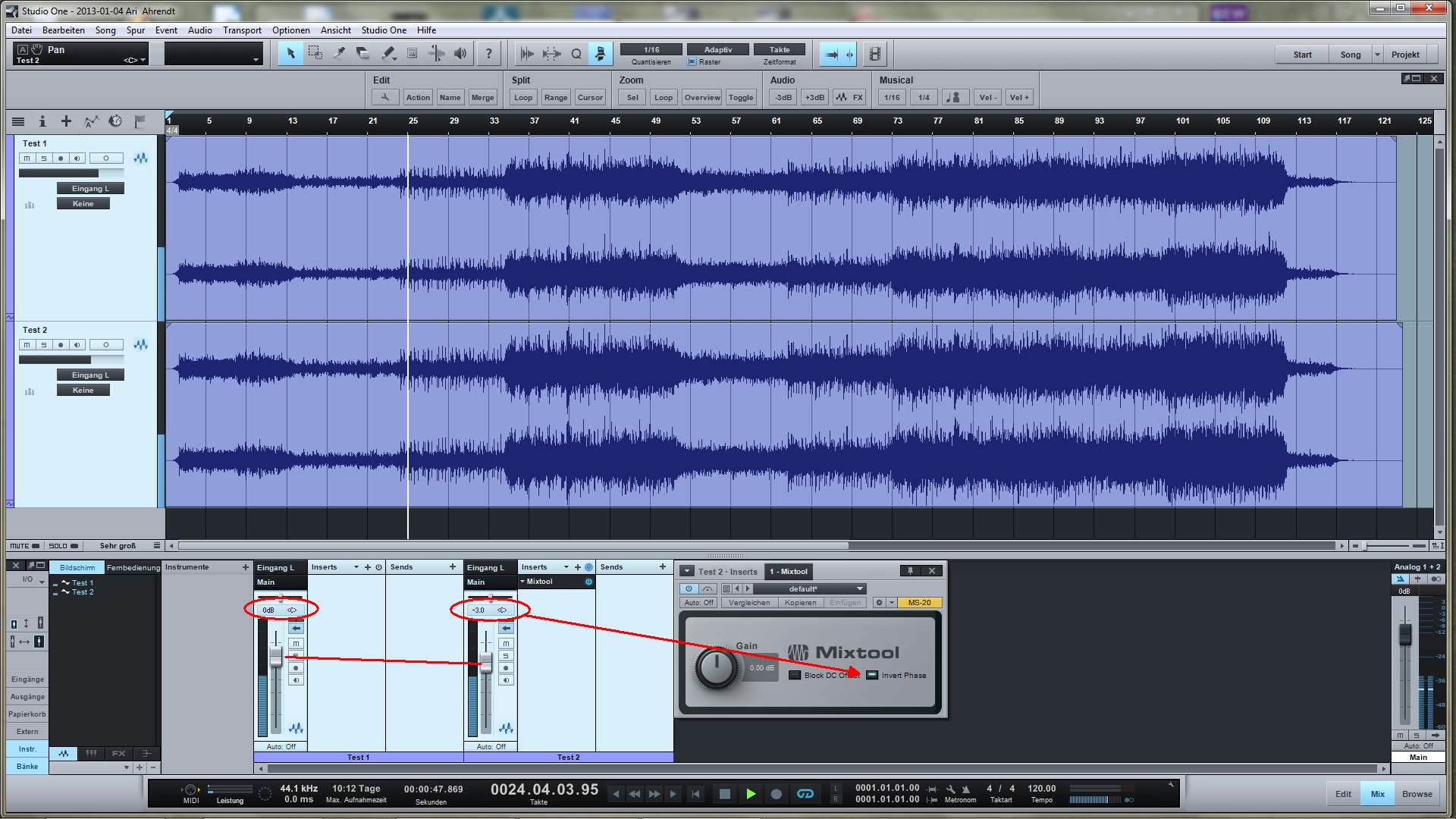
Task: Switch to the Fernbedienung tab
Action: click(133, 567)
